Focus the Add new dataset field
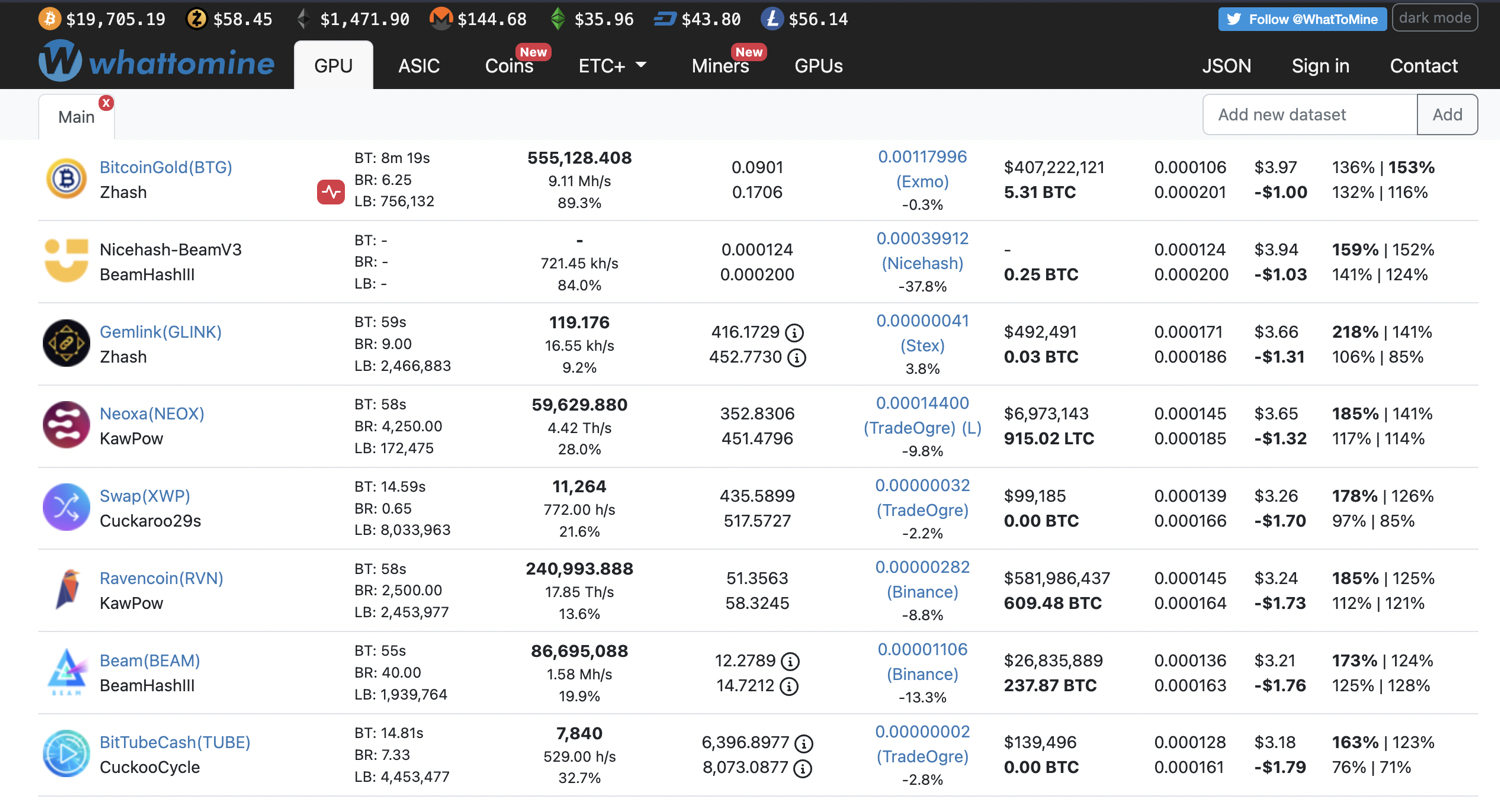 (1309, 115)
